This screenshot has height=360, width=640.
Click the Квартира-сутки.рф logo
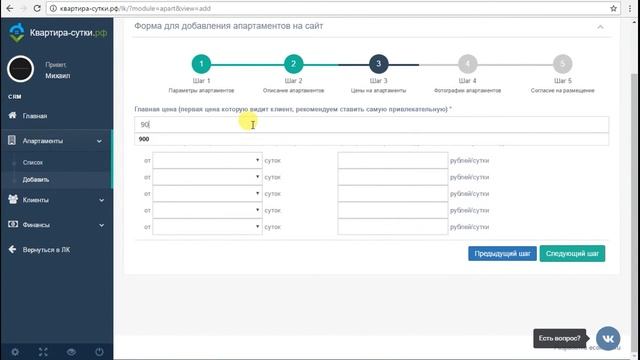tap(57, 33)
